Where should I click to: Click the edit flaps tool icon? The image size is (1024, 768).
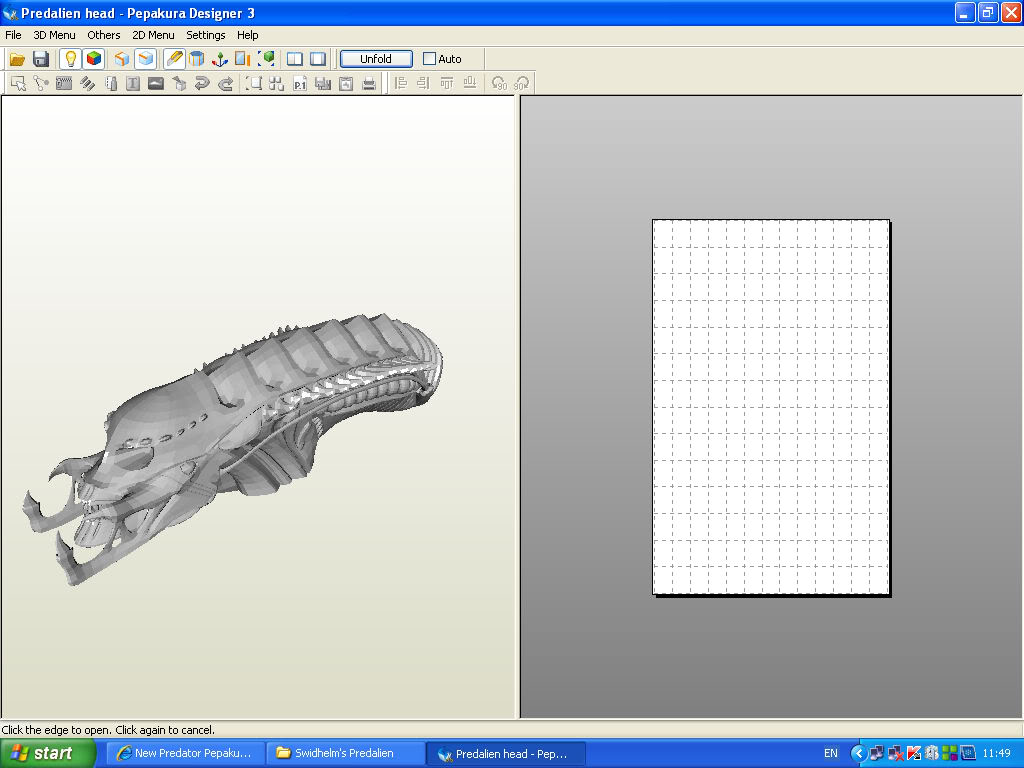64,84
